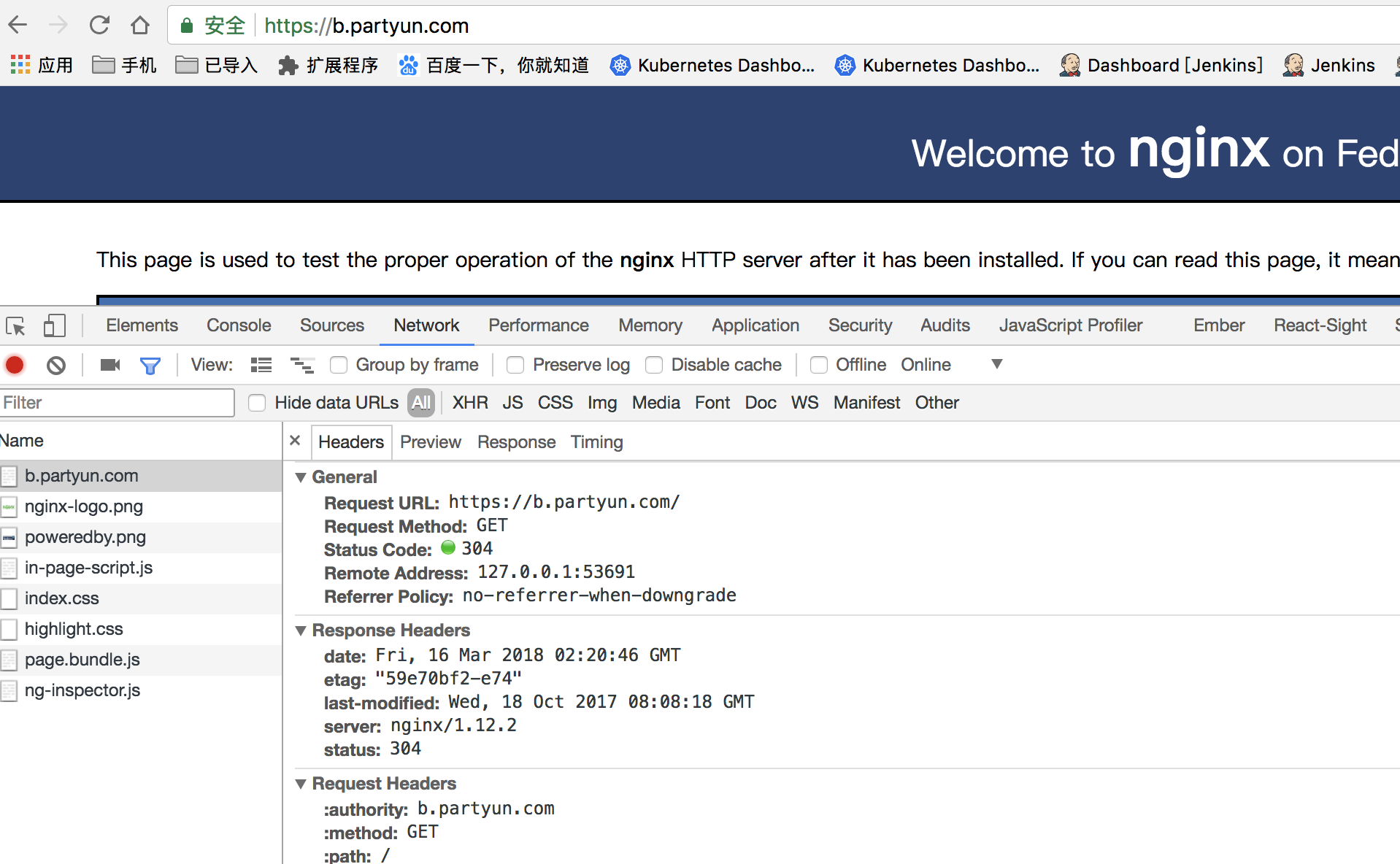
Task: Close the request details pane
Action: 295,441
